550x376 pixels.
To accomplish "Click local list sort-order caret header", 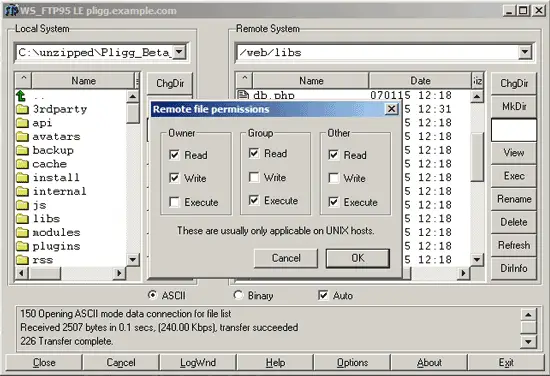I will [x=24, y=81].
